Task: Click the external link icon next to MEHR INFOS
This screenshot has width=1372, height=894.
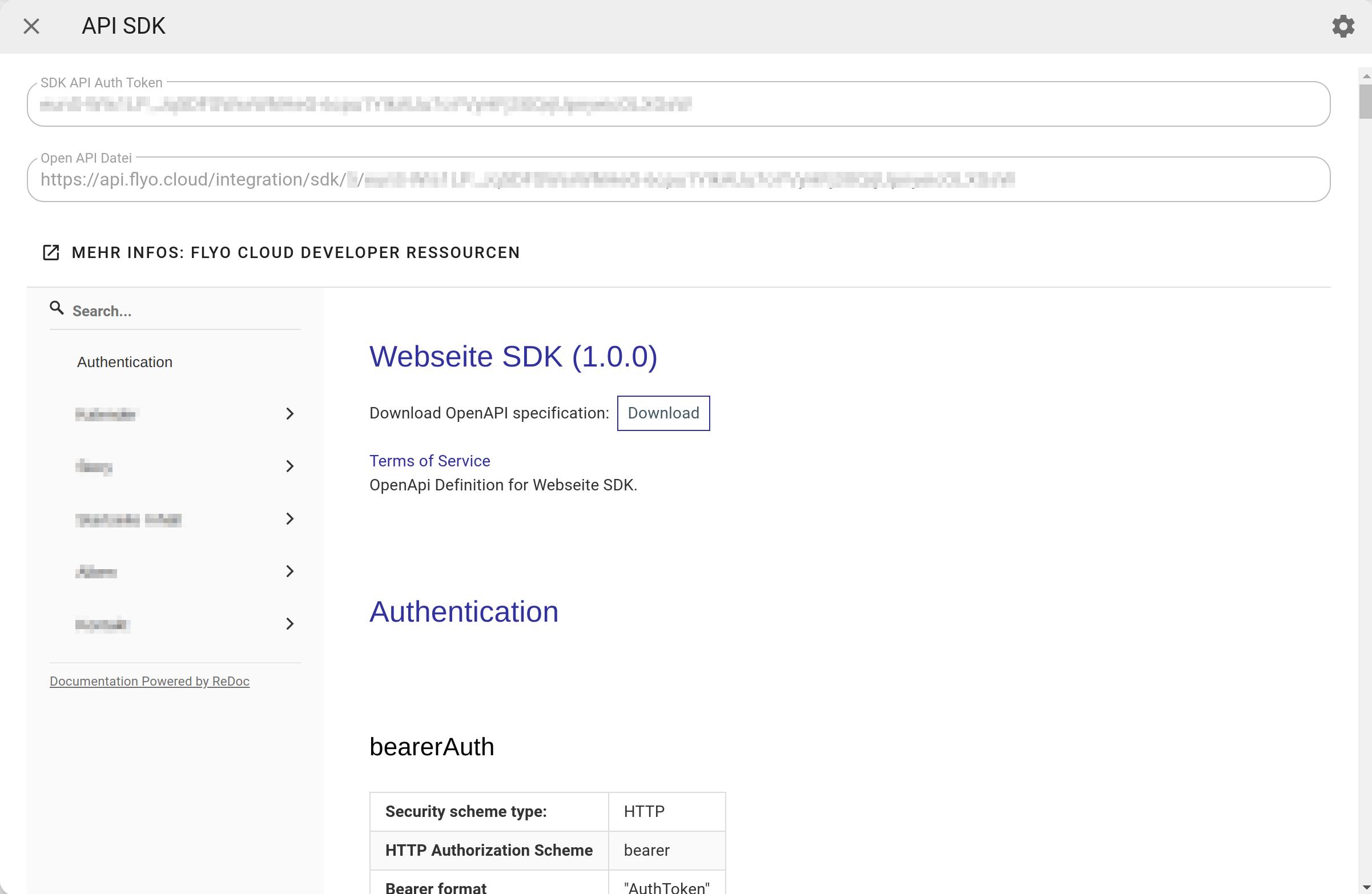Action: [51, 252]
